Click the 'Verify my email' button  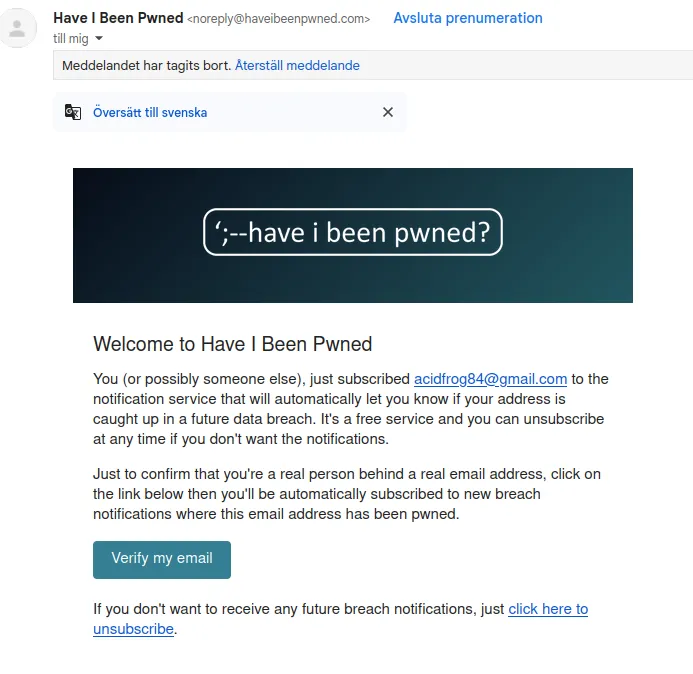coord(162,560)
